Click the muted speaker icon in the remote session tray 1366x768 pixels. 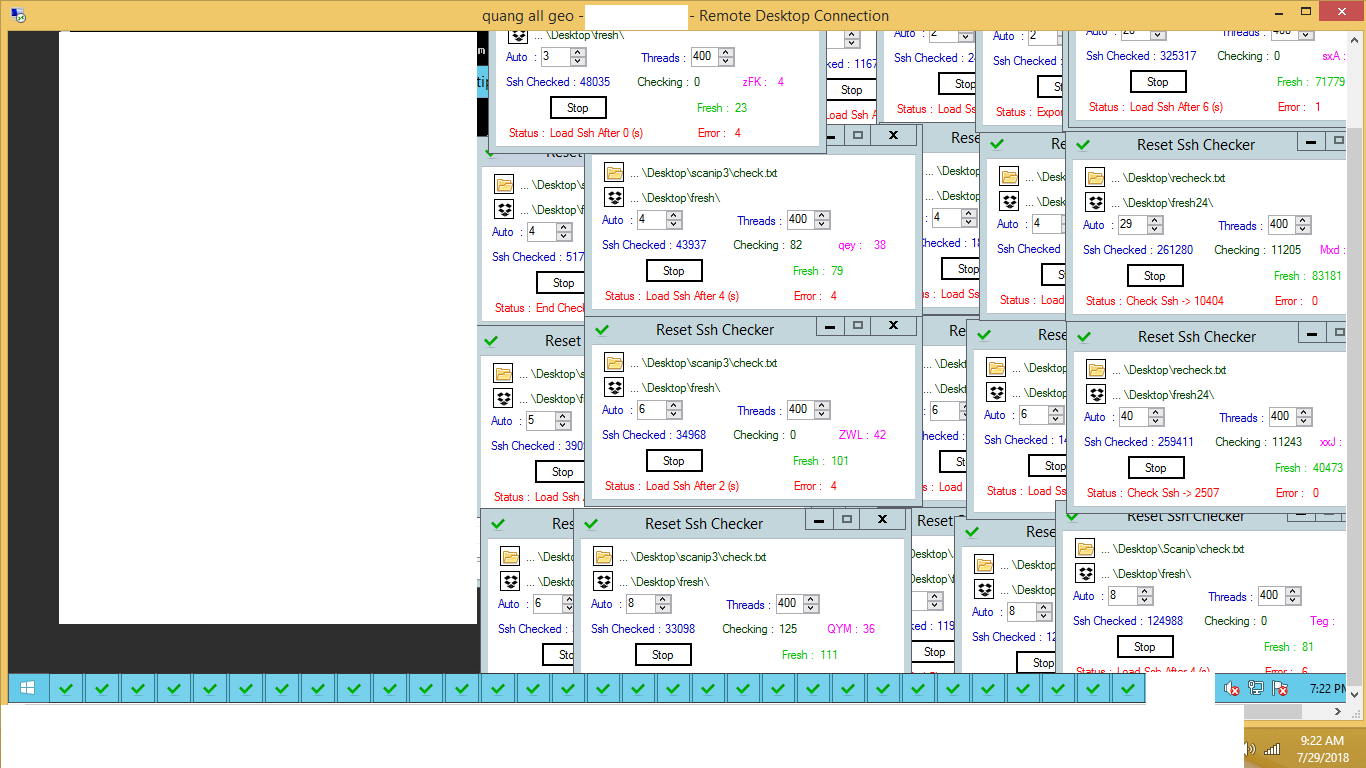point(1231,688)
